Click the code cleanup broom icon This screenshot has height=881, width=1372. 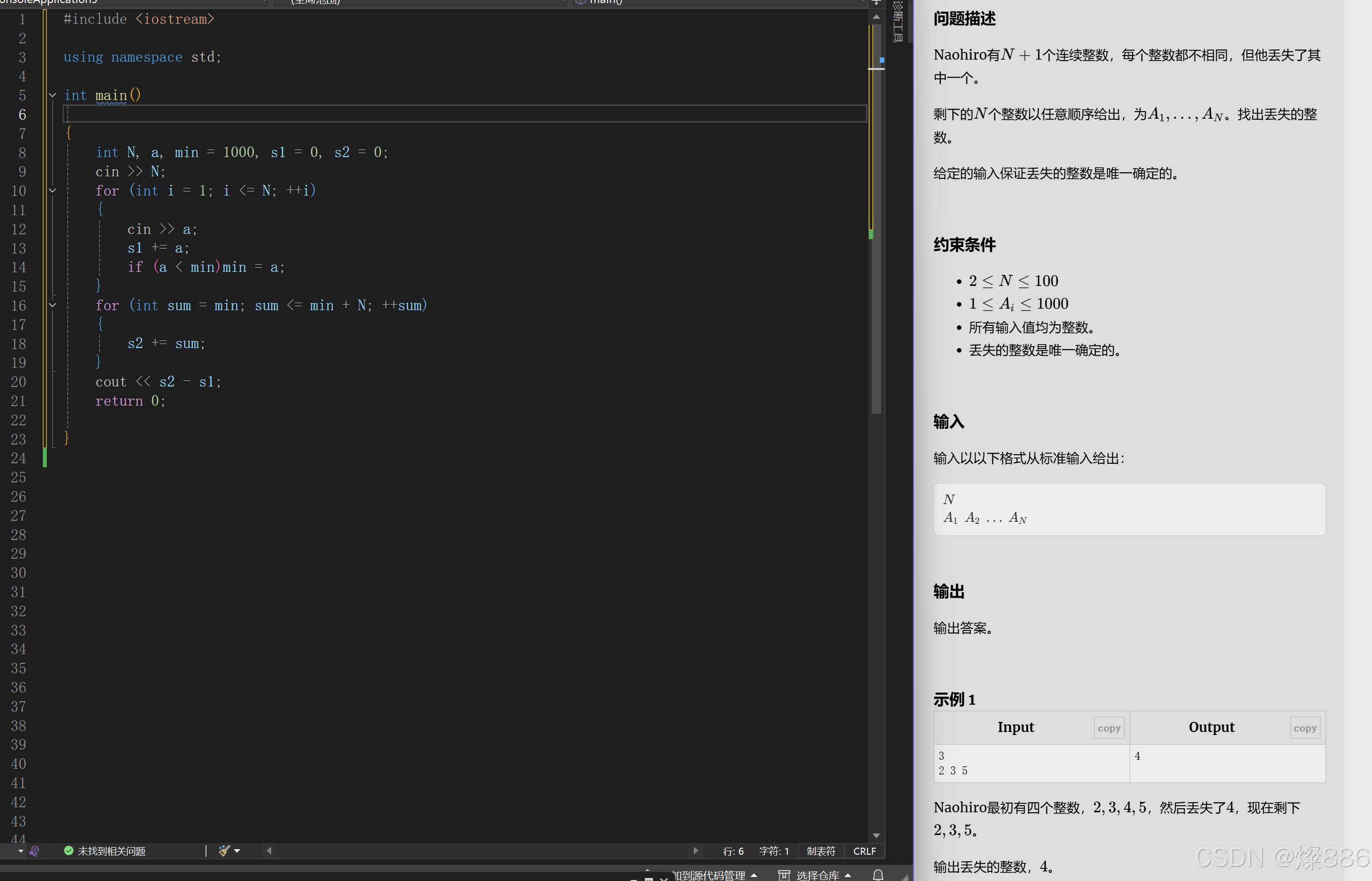[x=224, y=851]
